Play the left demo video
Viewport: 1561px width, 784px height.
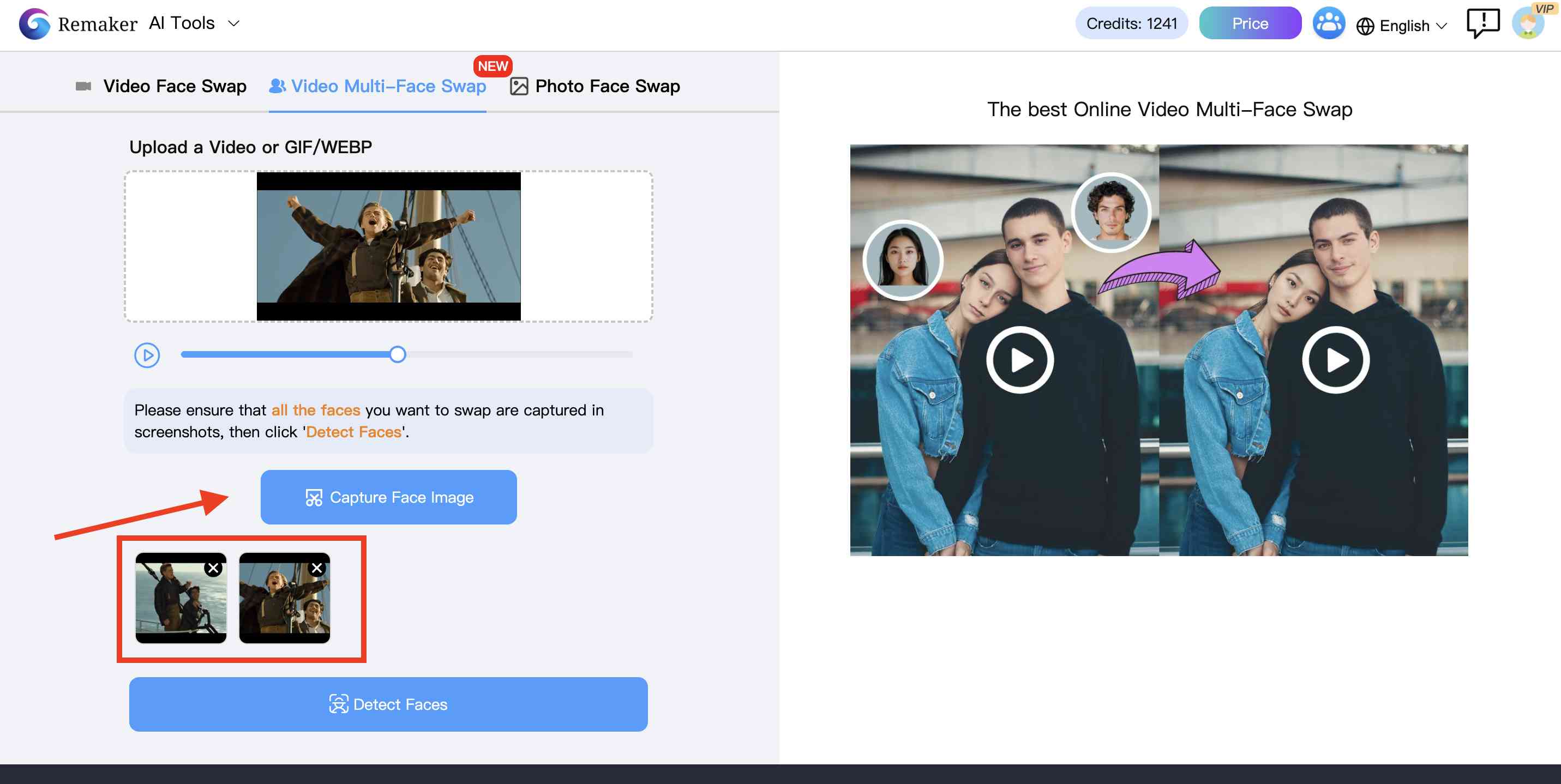(x=1020, y=360)
